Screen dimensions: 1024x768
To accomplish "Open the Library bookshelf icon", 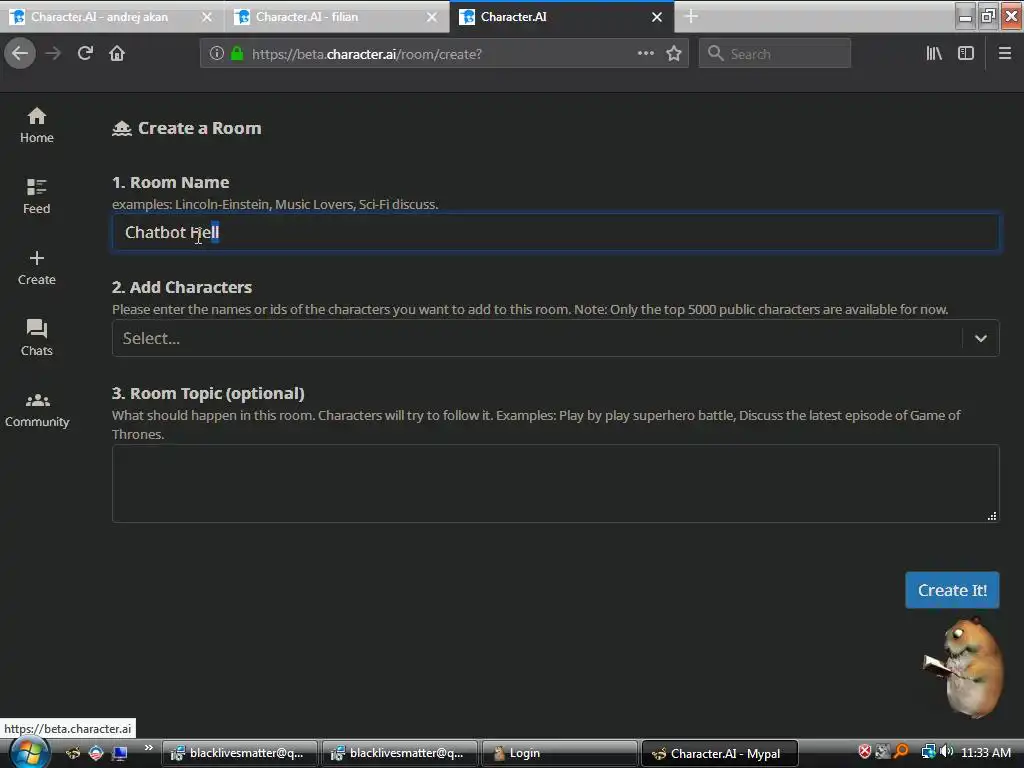I will 934,54.
